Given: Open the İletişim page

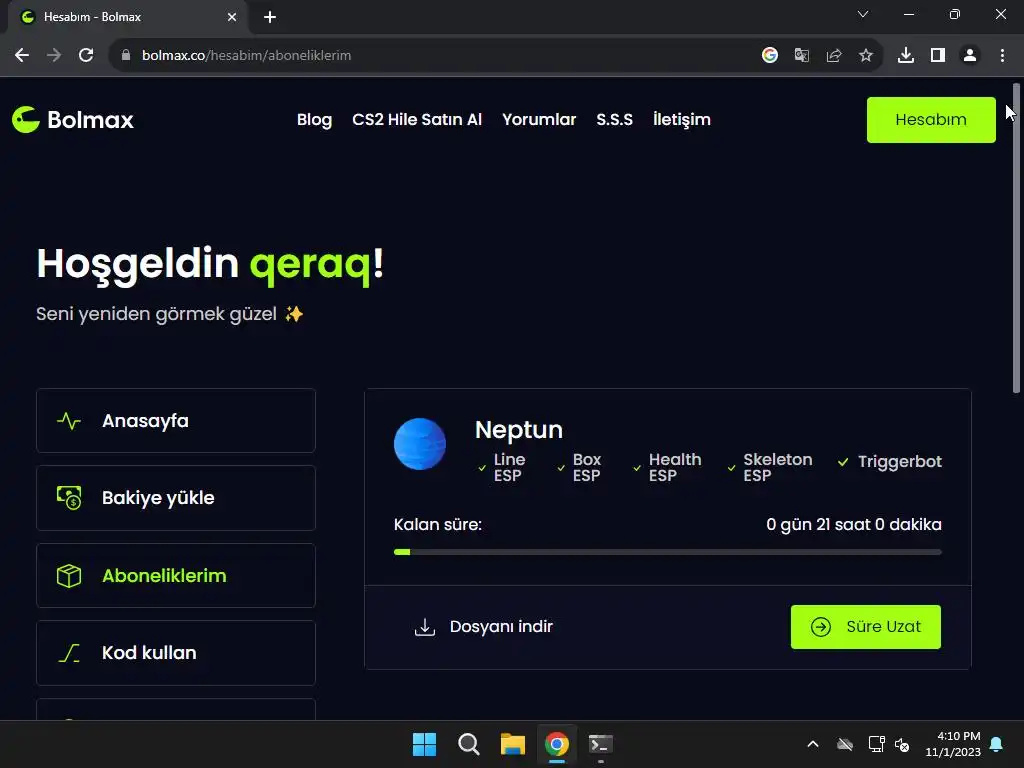Looking at the screenshot, I should click(682, 120).
